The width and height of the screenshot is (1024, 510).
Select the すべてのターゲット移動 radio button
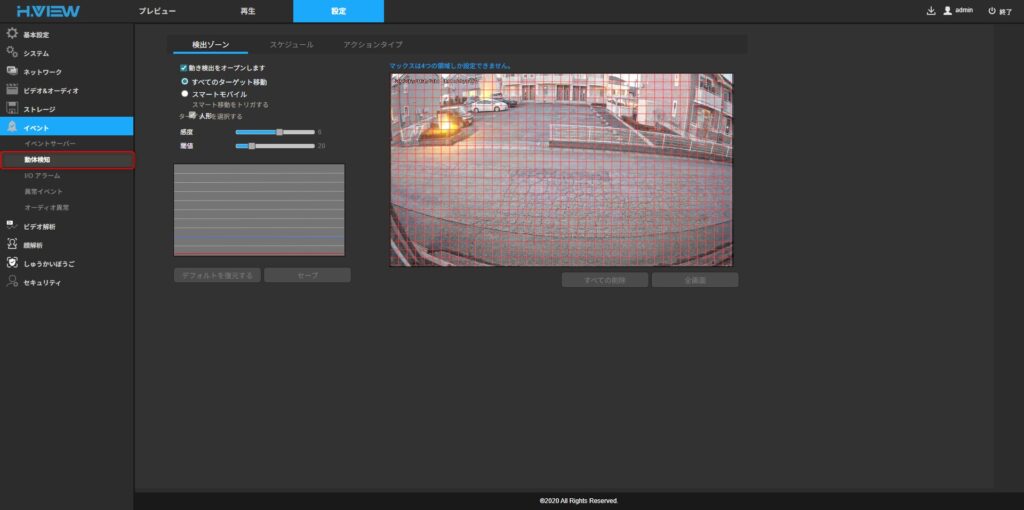pyautogui.click(x=184, y=81)
